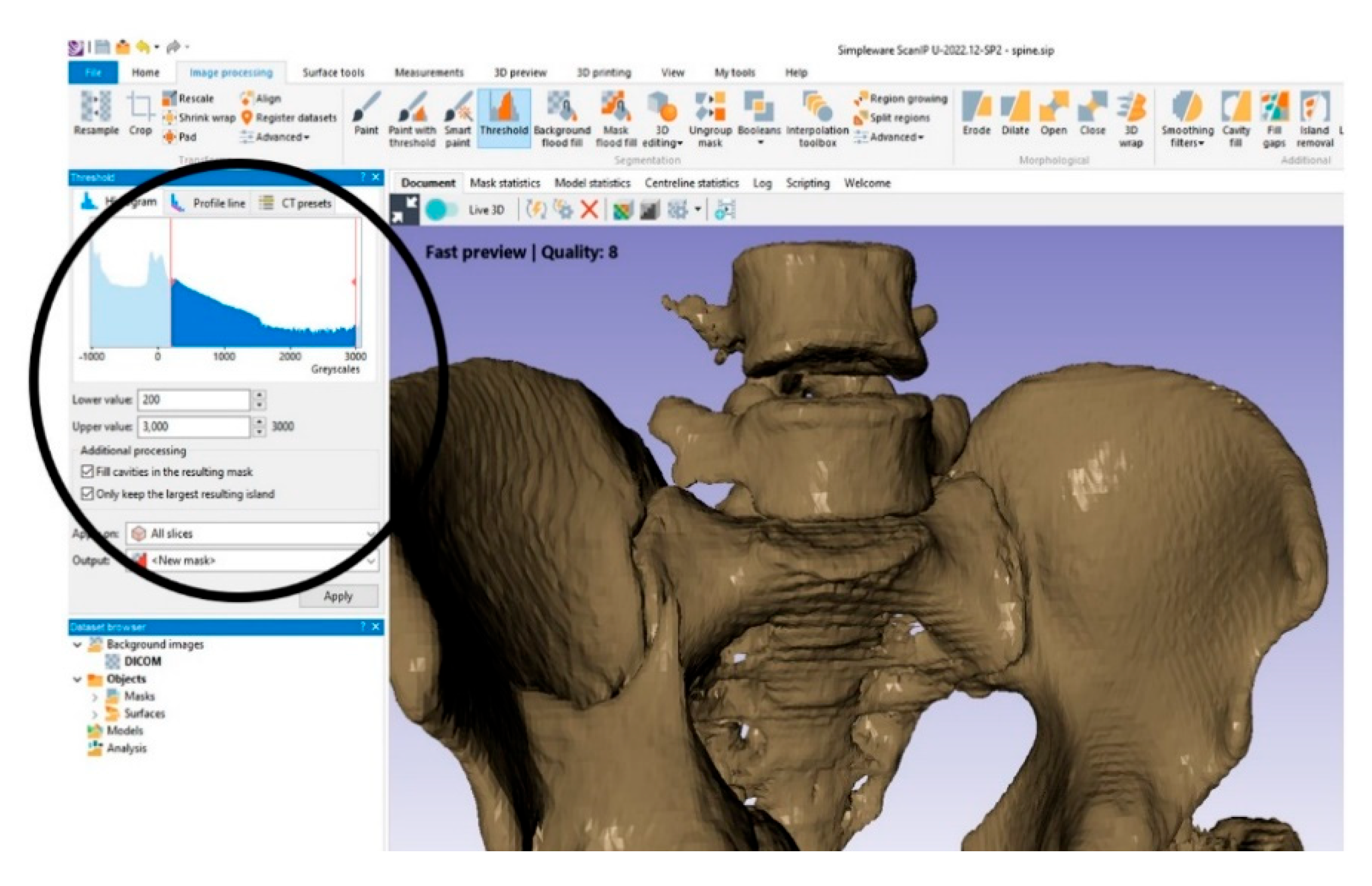Open the Mask statistics tab
This screenshot has width=1372, height=886.
(x=505, y=183)
